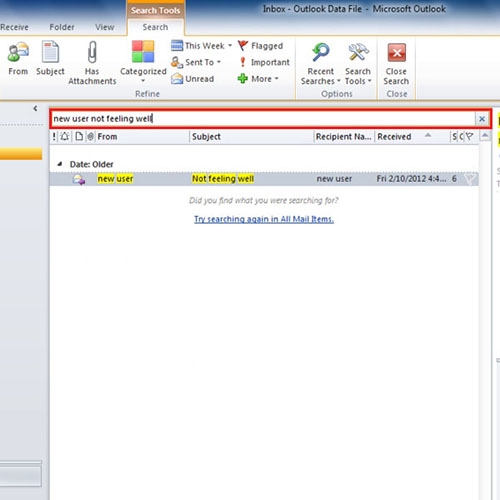Viewport: 500px width, 500px height.
Task: Sort by the Reminder bell column
Action: click(65, 136)
